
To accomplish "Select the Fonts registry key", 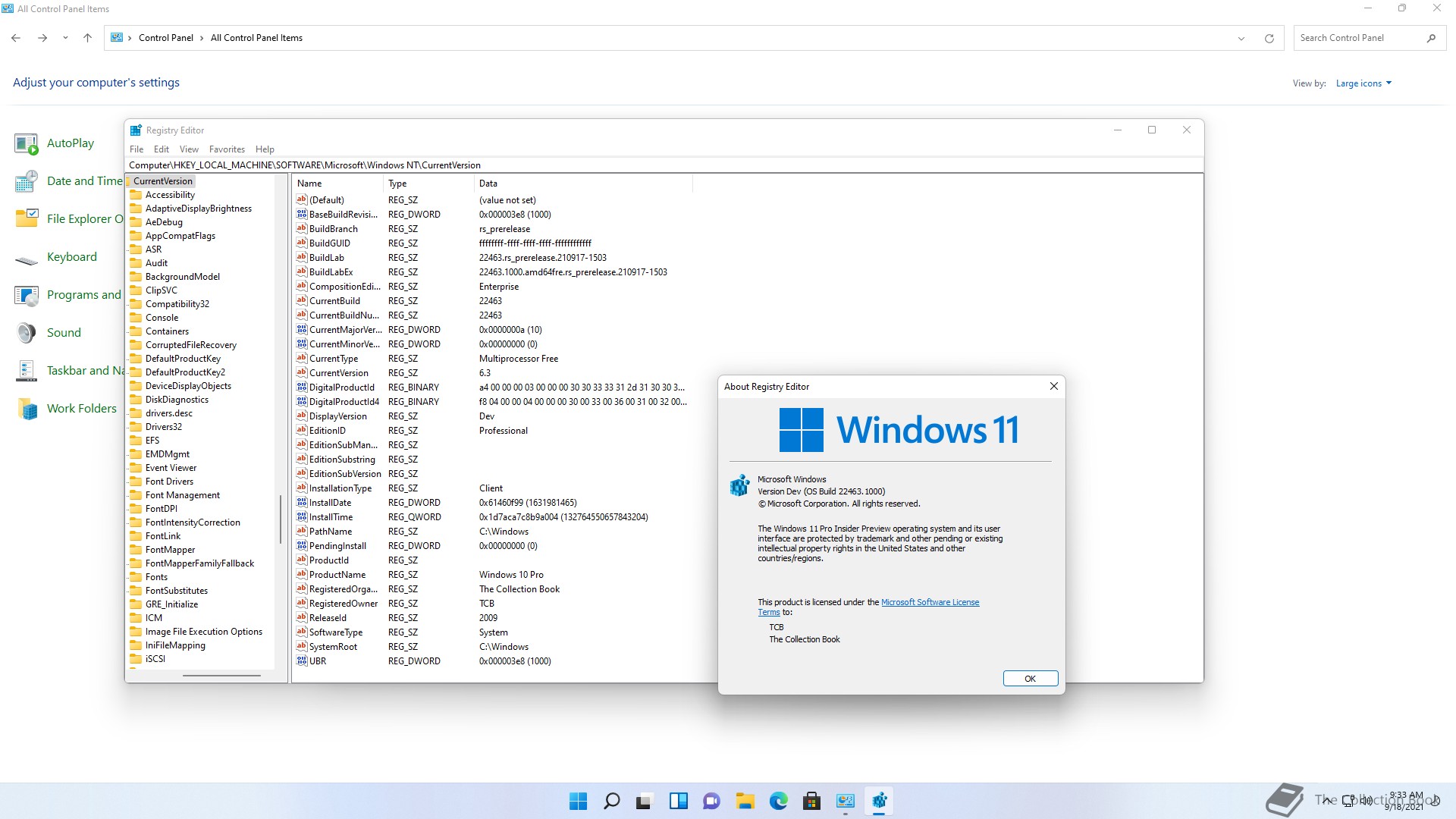I will point(157,577).
